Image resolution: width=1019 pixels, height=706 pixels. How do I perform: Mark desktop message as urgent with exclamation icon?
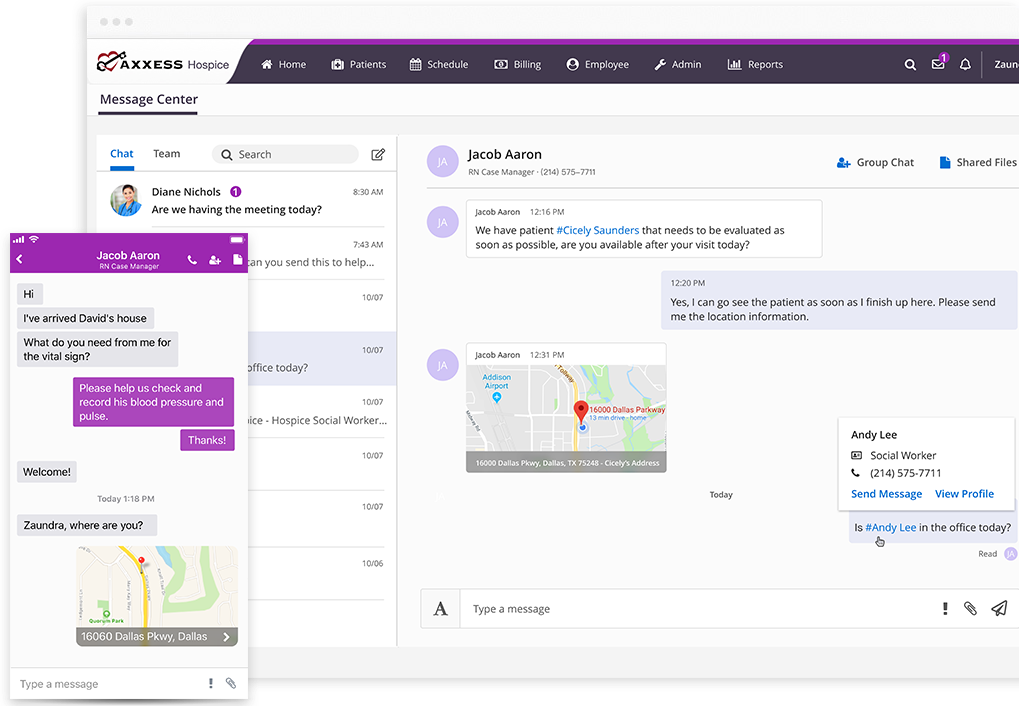pyautogui.click(x=945, y=608)
